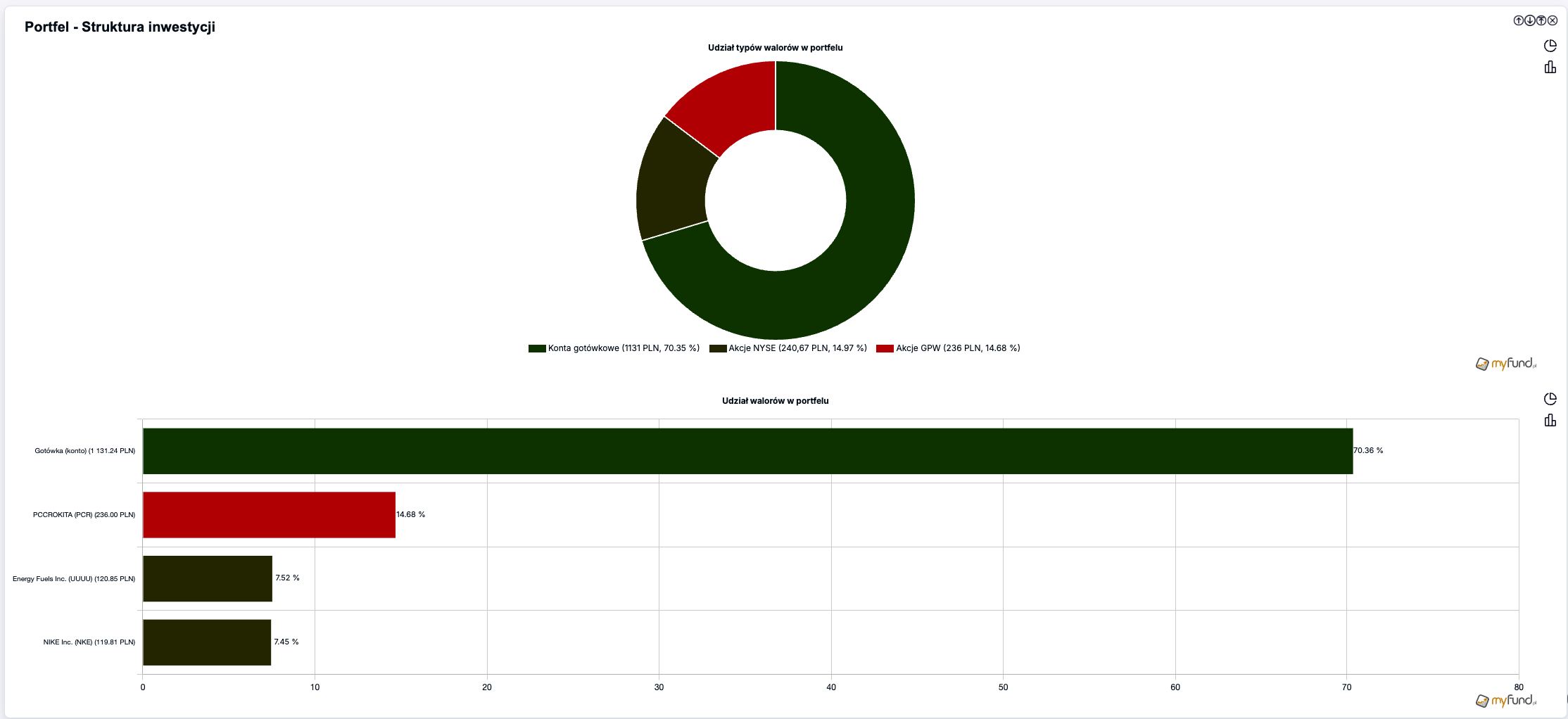Switch lower chart to pie view
The height and width of the screenshot is (719, 1568).
pos(1550,399)
